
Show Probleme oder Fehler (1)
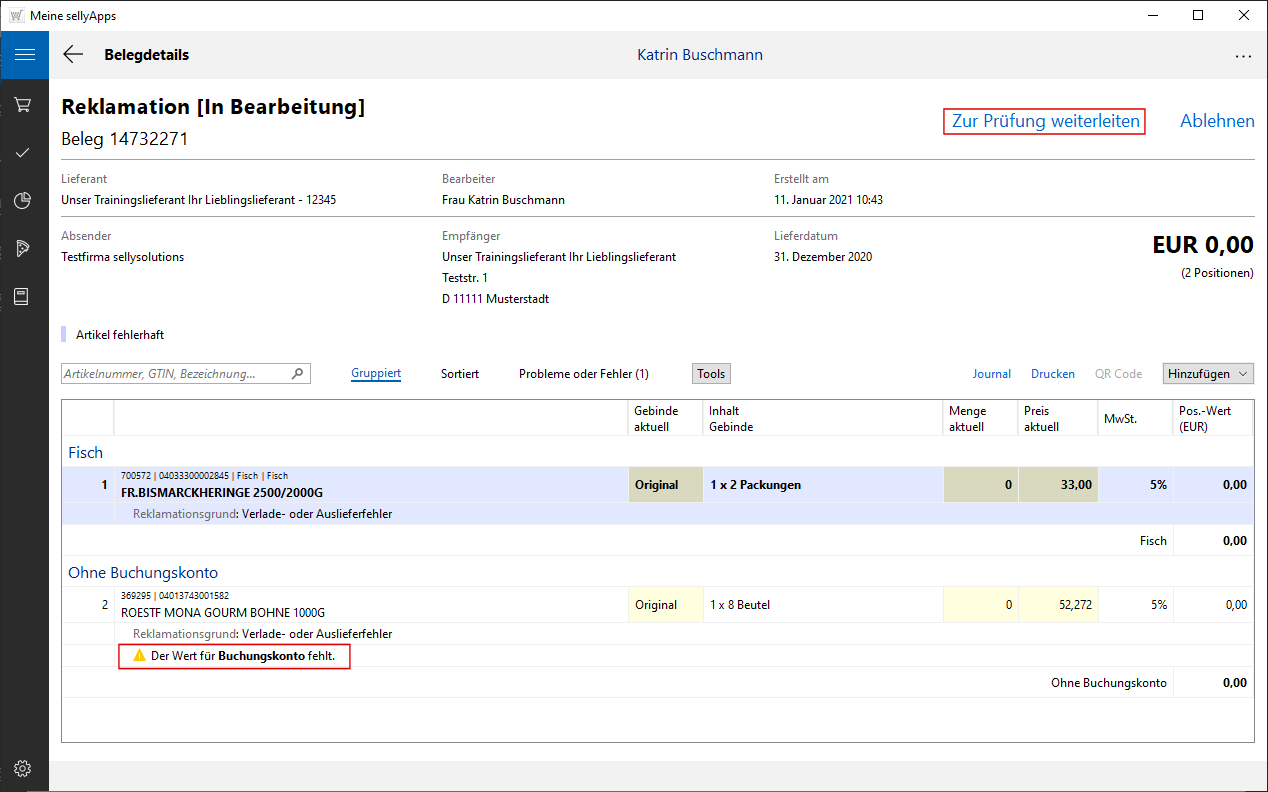[x=583, y=373]
